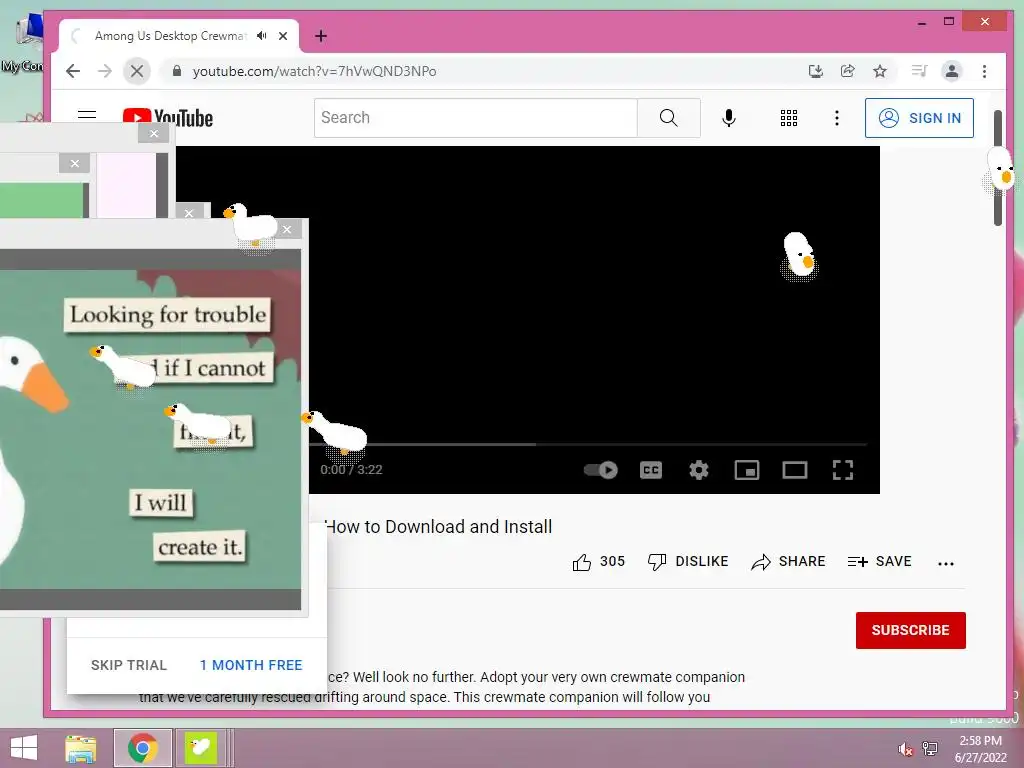This screenshot has width=1024, height=768.
Task: Seek on the video progress bar
Action: coord(588,444)
